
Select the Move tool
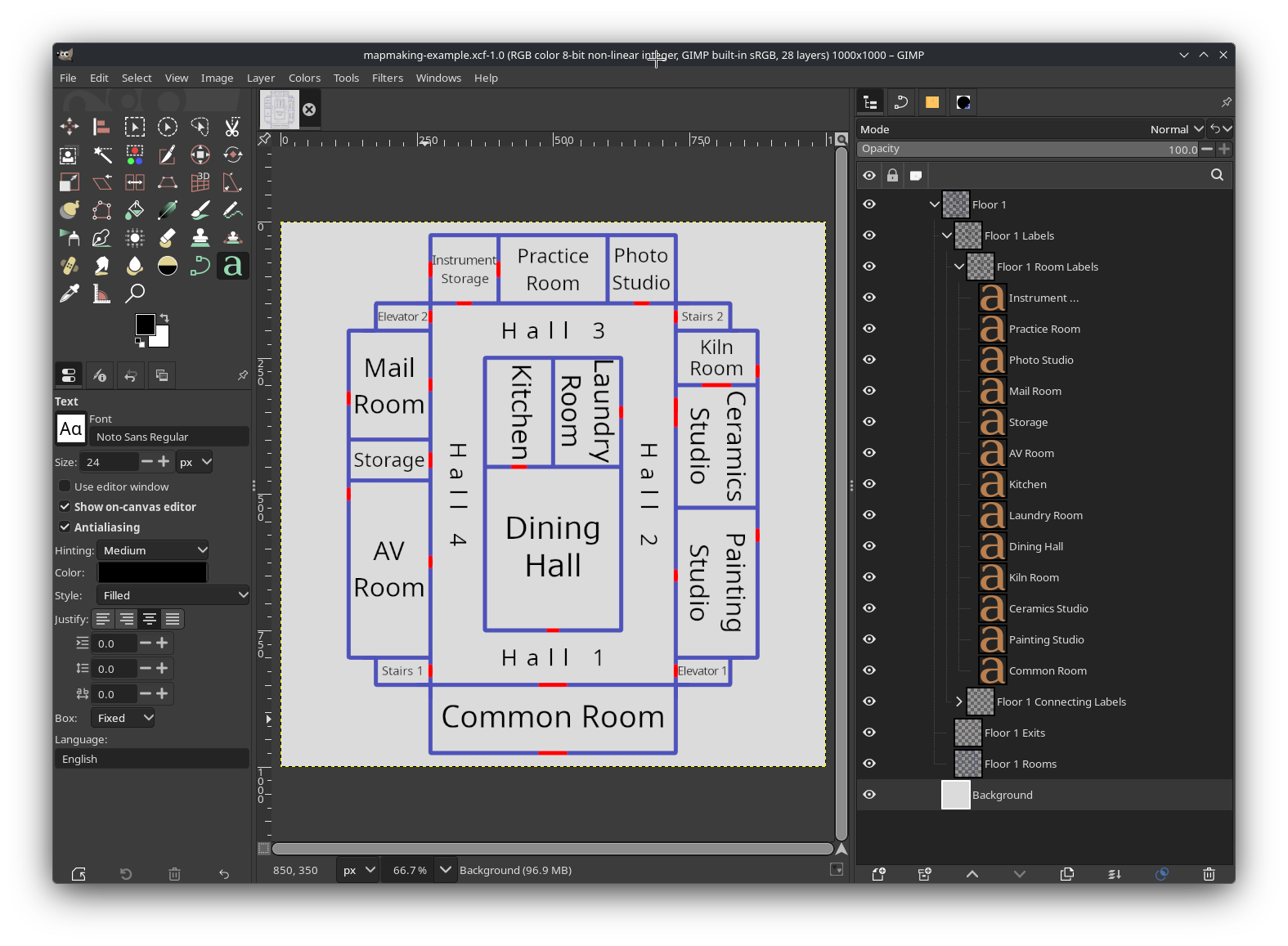click(70, 127)
